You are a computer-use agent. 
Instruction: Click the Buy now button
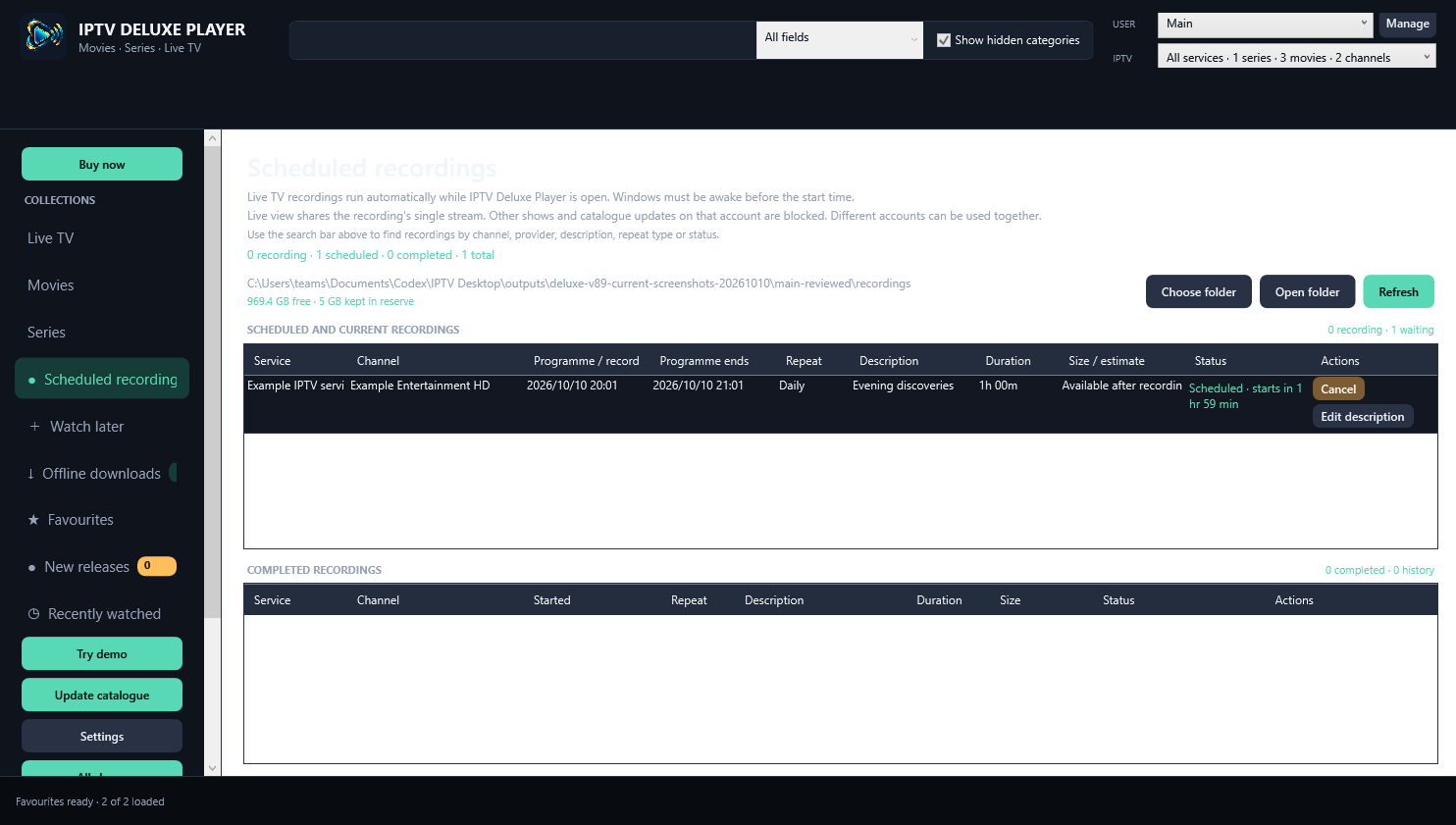pos(102,164)
